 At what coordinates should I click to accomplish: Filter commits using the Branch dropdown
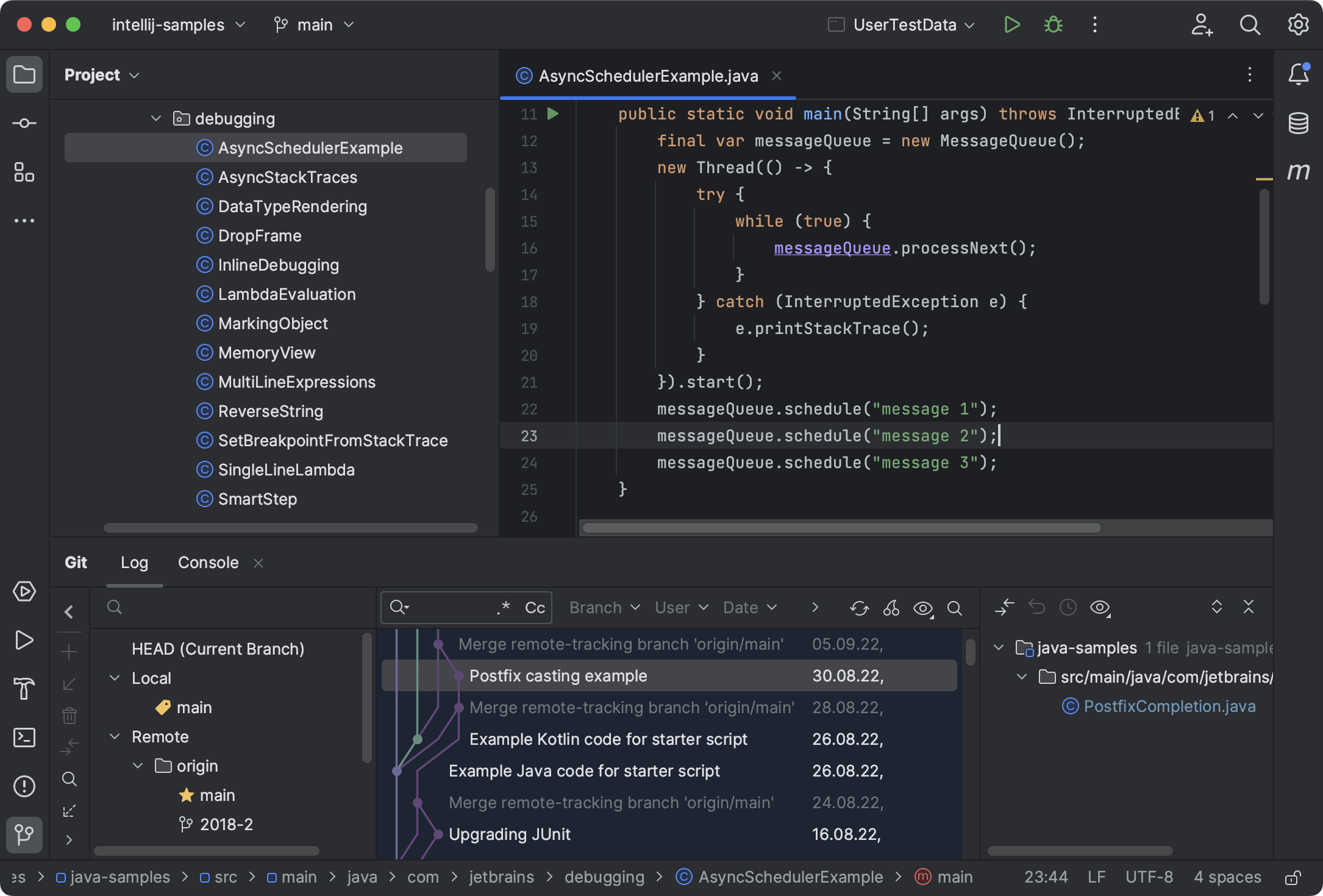click(603, 607)
